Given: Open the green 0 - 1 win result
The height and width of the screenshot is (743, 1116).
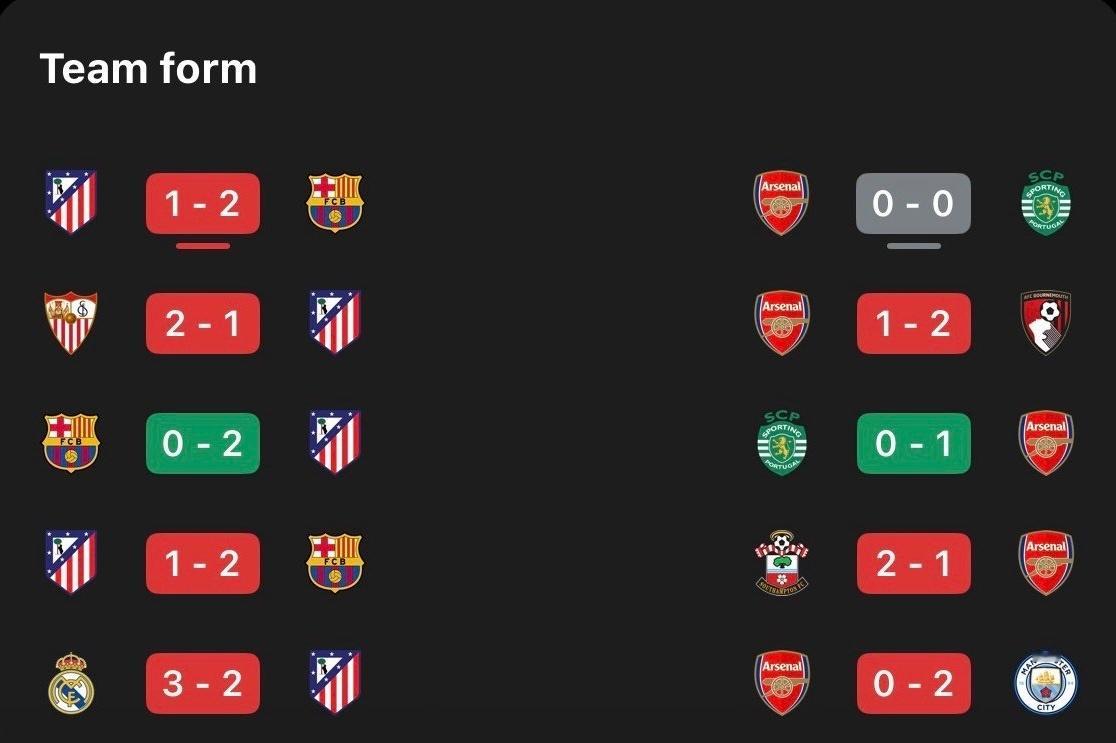Looking at the screenshot, I should [x=913, y=443].
